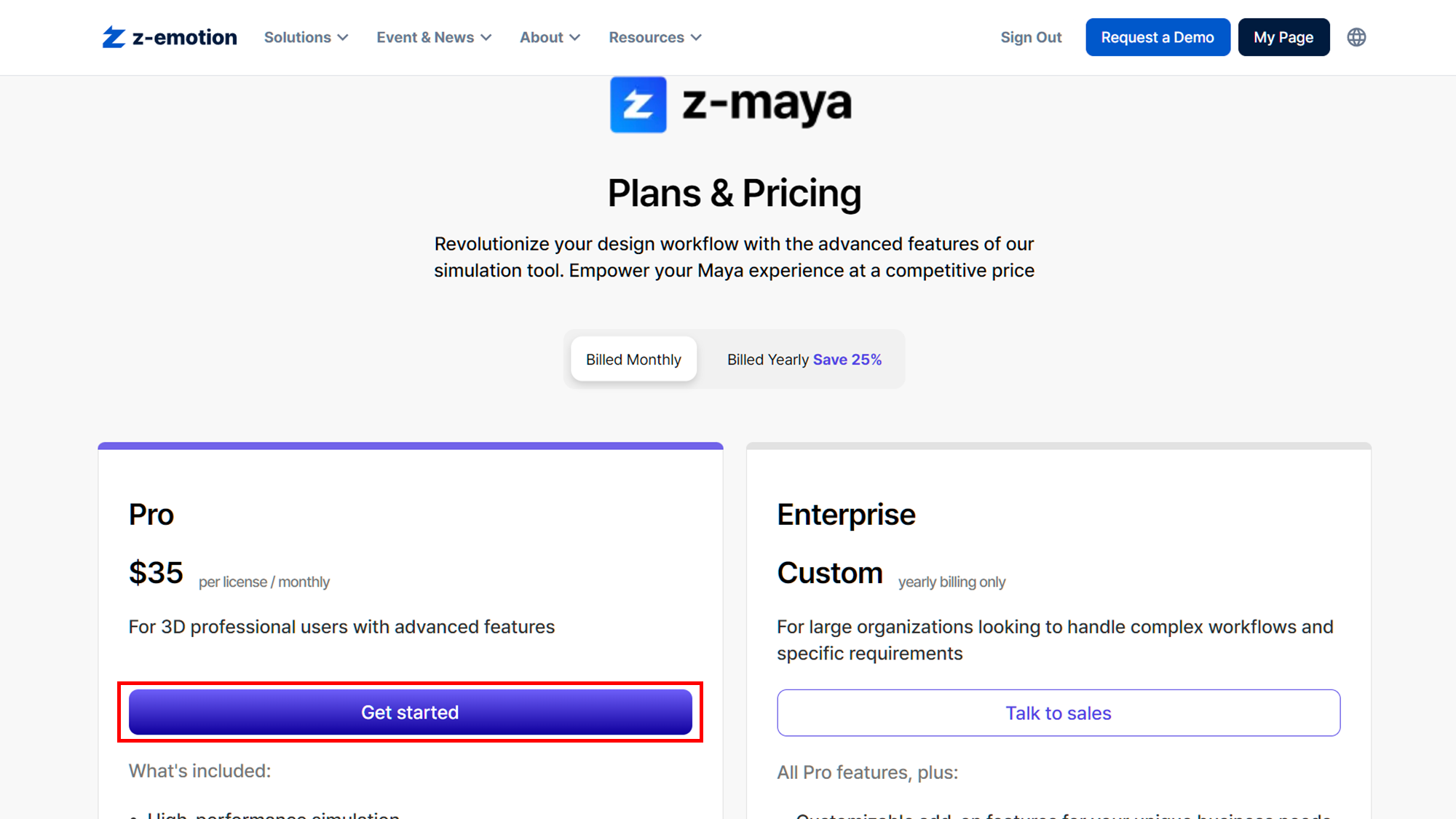This screenshot has height=819, width=1456.
Task: Click the Plans & Pricing heading
Action: point(735,194)
